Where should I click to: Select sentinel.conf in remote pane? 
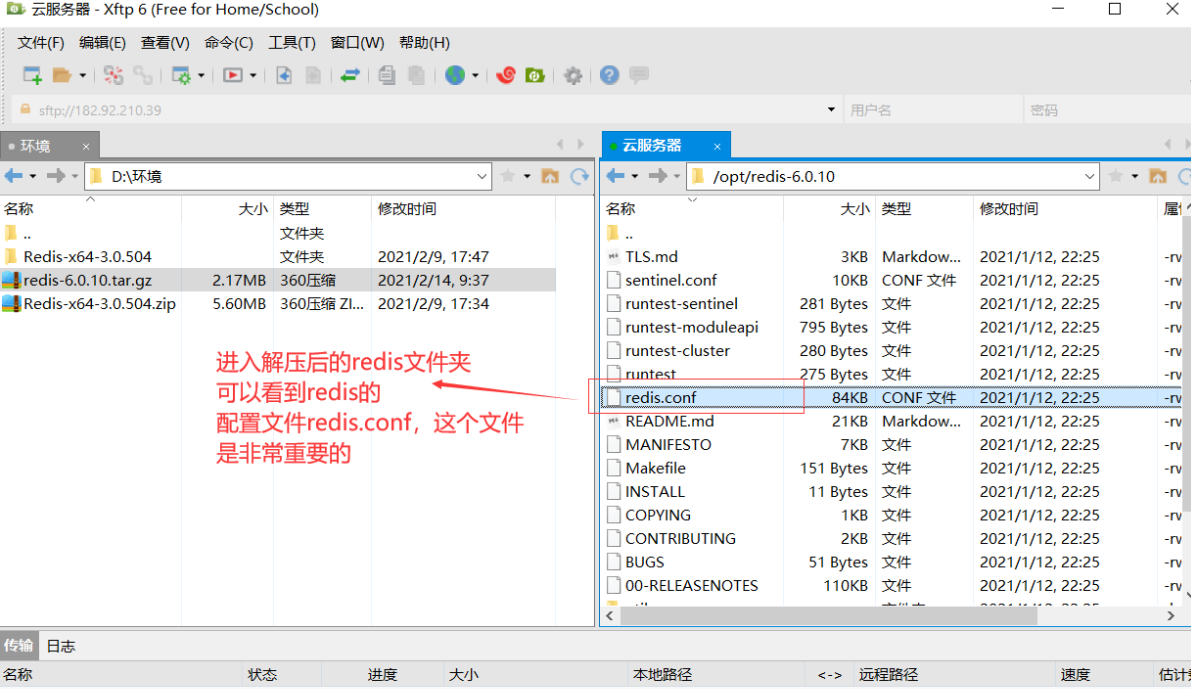[x=892, y=280]
